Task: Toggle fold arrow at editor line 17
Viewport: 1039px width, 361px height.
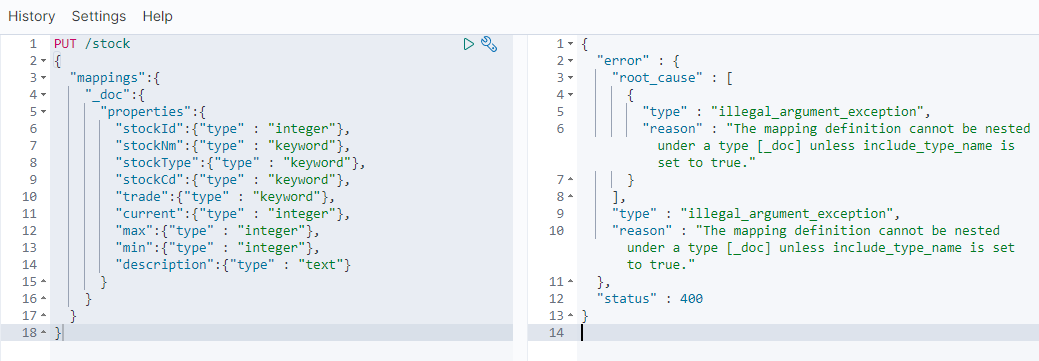Action: (44, 316)
